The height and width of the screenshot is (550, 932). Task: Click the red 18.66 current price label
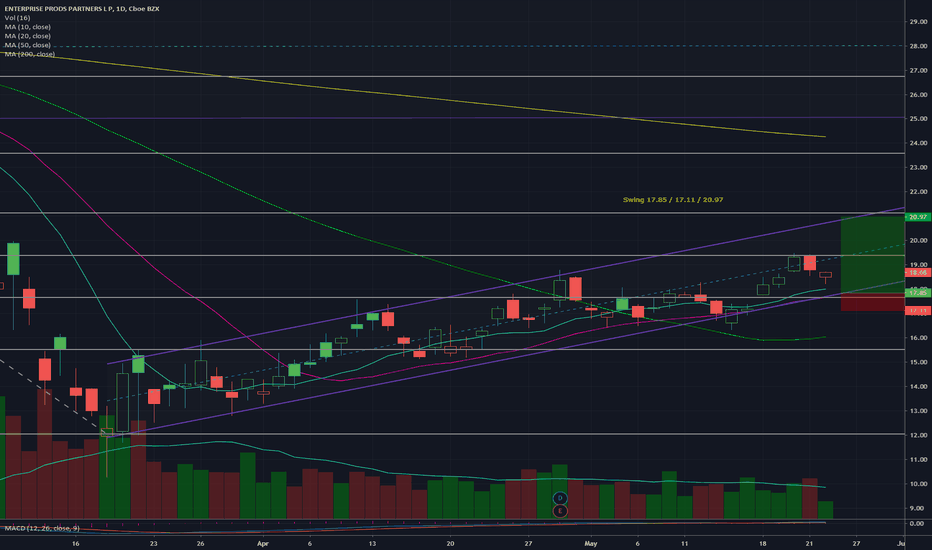click(918, 272)
